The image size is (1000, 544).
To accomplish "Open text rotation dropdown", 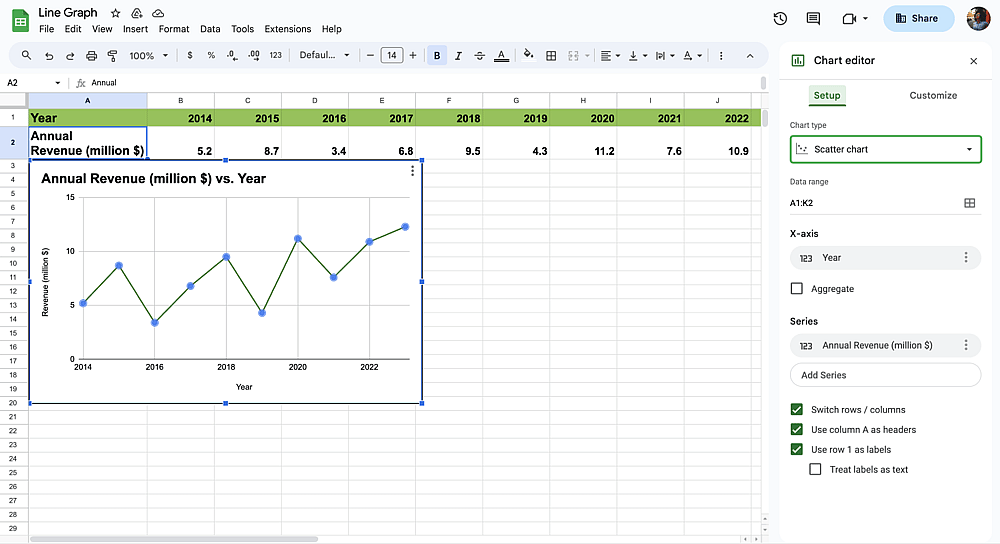I will click(692, 55).
